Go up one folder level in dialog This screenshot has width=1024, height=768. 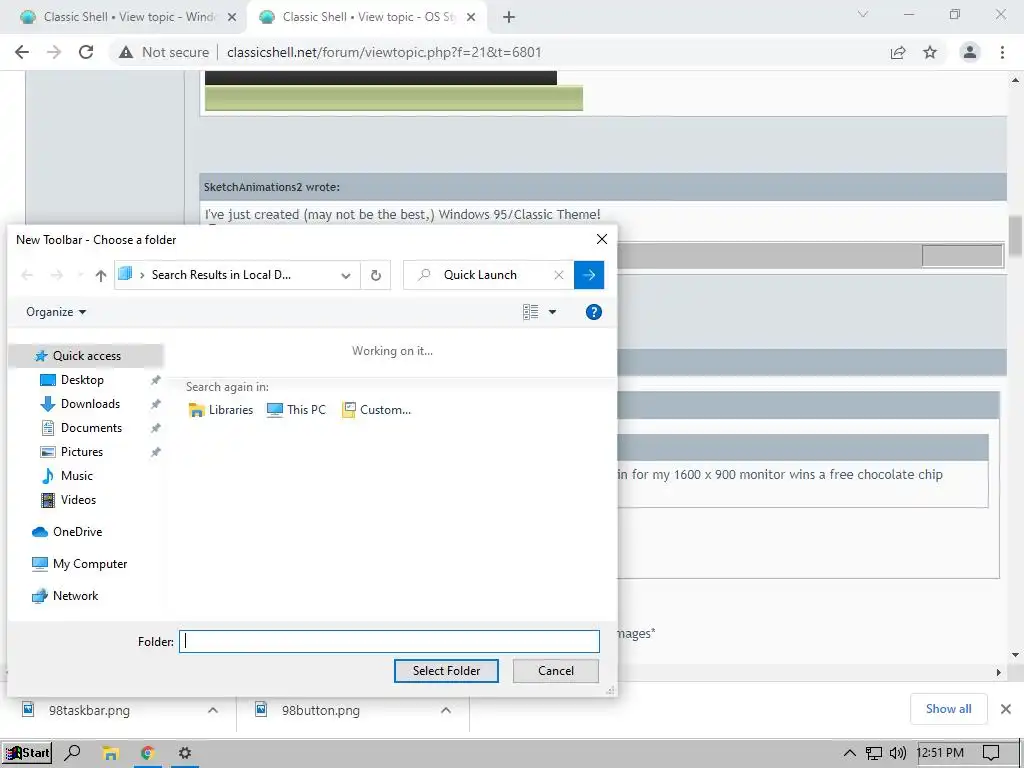click(101, 276)
